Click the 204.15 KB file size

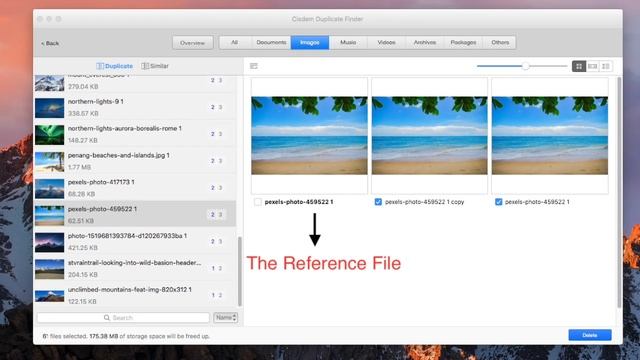(x=82, y=274)
